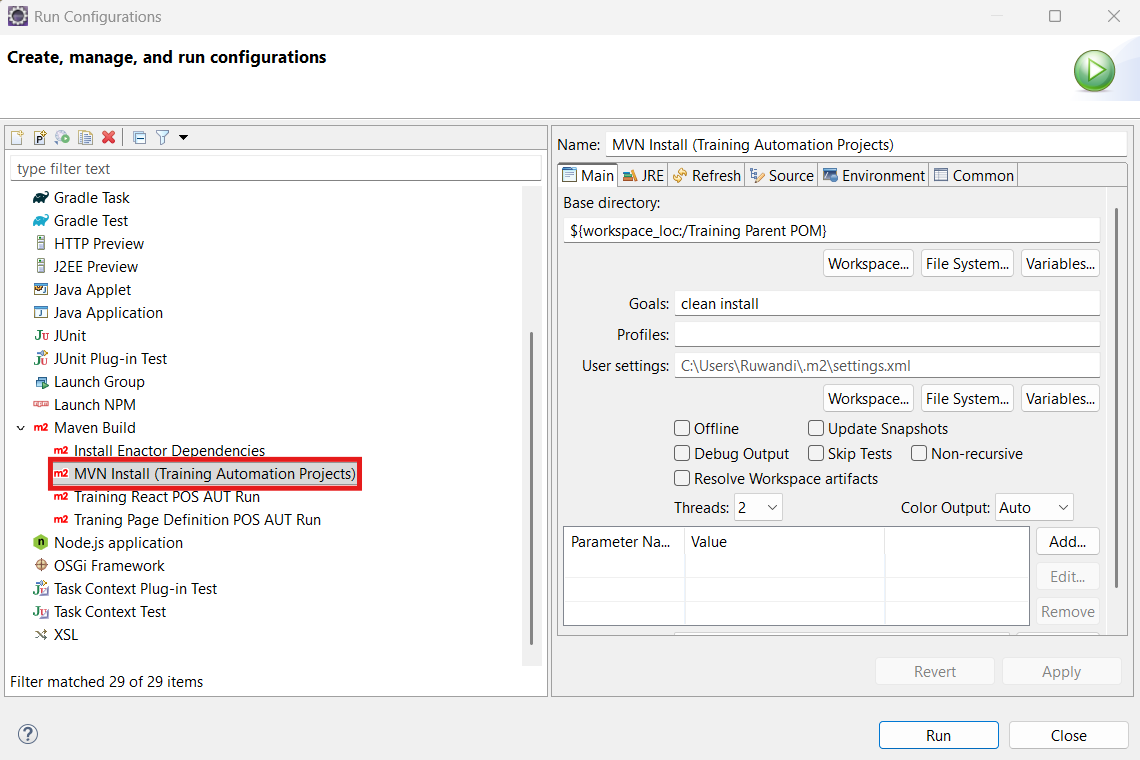Click the Filter launch configurations funnel icon
Viewport: 1140px width, 760px height.
(x=163, y=137)
